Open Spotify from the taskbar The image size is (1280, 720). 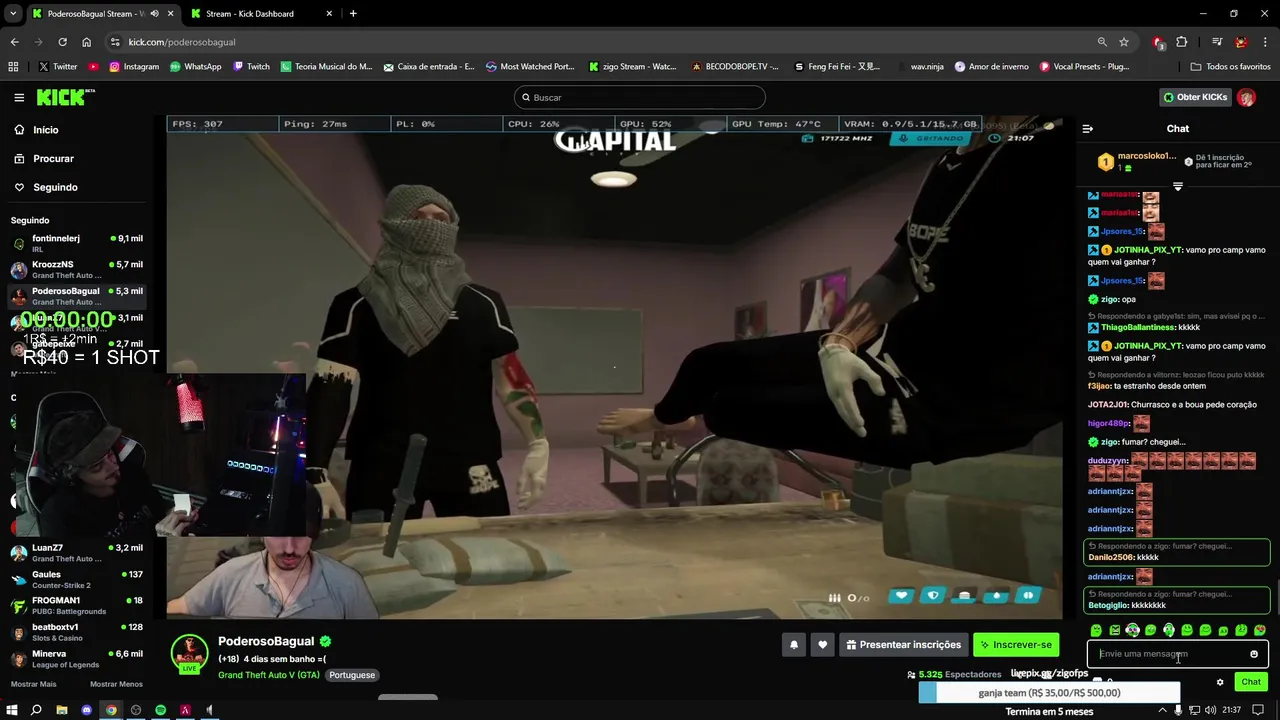(x=160, y=710)
